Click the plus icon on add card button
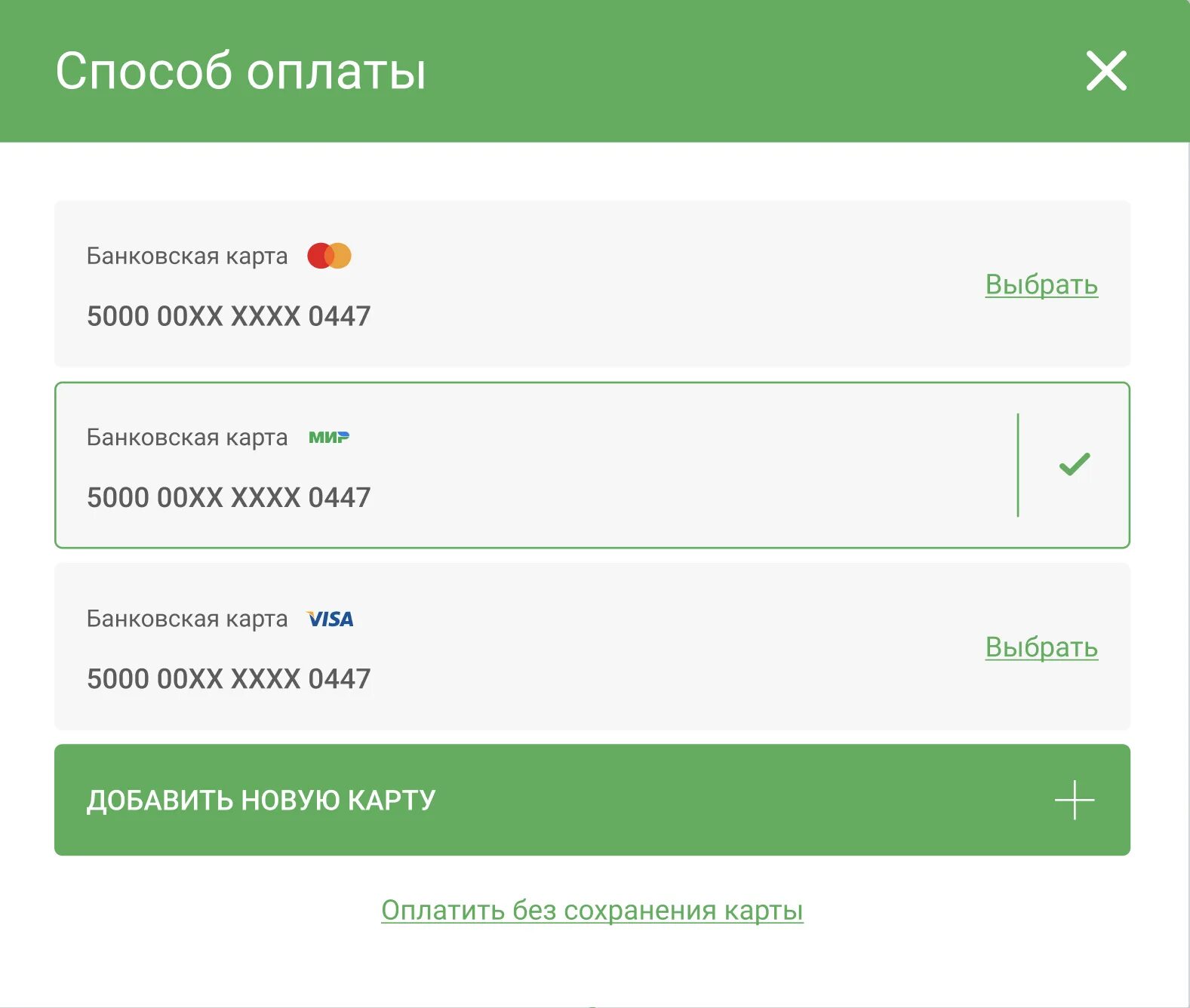The width and height of the screenshot is (1190, 1008). point(1075,800)
